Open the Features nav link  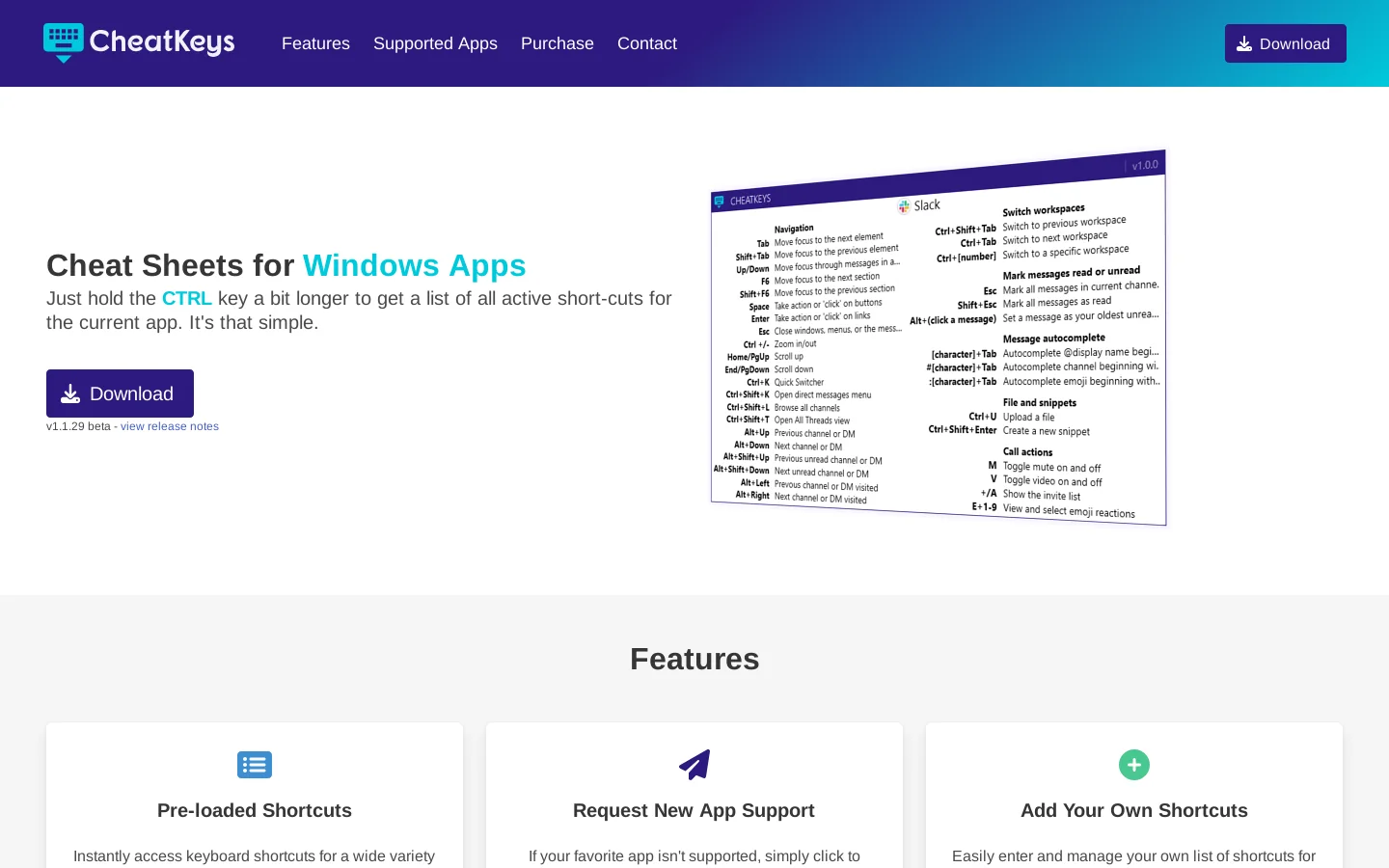click(x=315, y=43)
